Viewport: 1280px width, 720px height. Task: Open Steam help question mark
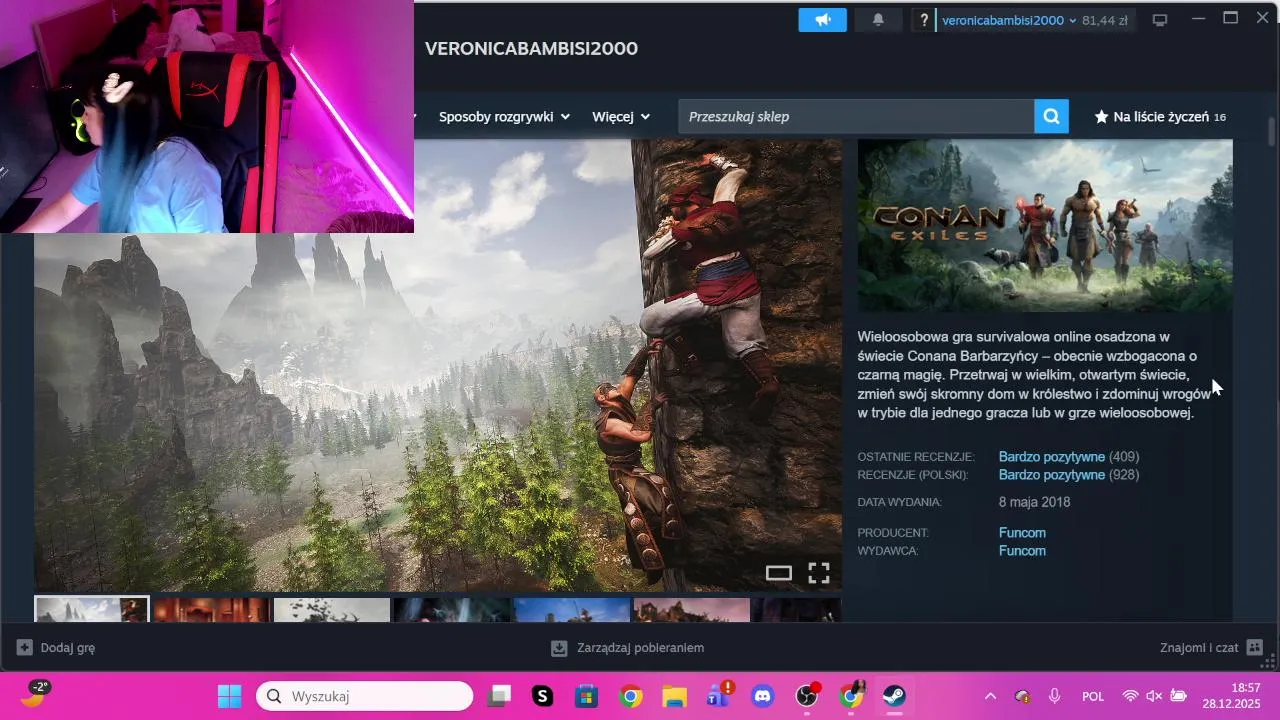[924, 20]
